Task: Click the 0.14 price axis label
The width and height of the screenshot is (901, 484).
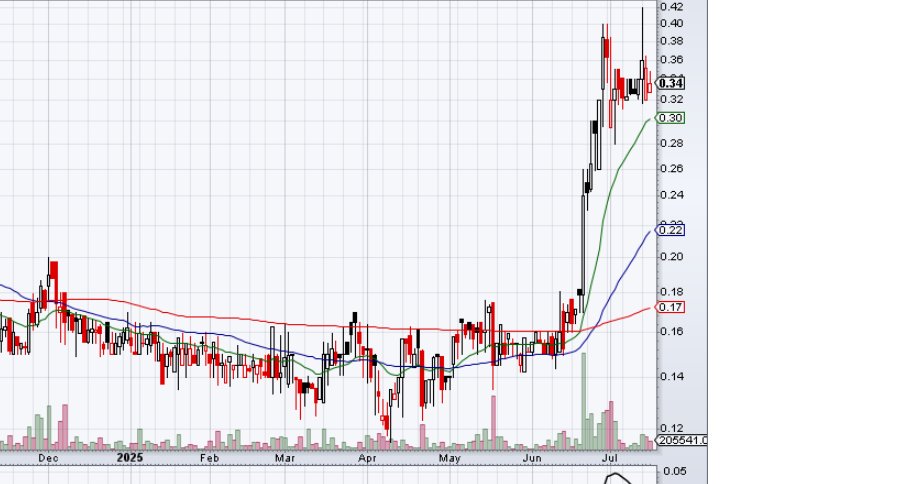Action: [672, 377]
